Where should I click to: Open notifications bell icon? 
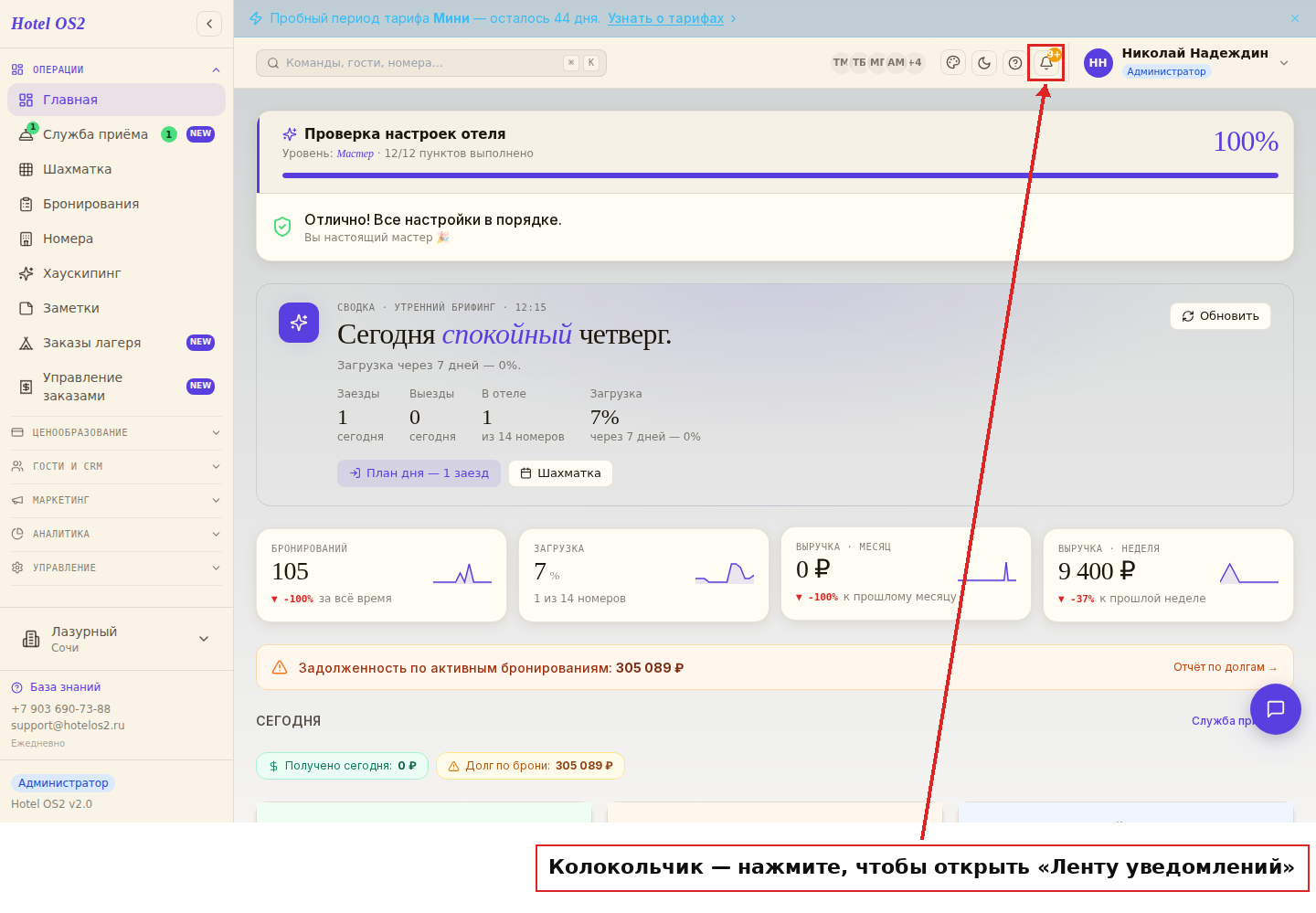pyautogui.click(x=1046, y=63)
